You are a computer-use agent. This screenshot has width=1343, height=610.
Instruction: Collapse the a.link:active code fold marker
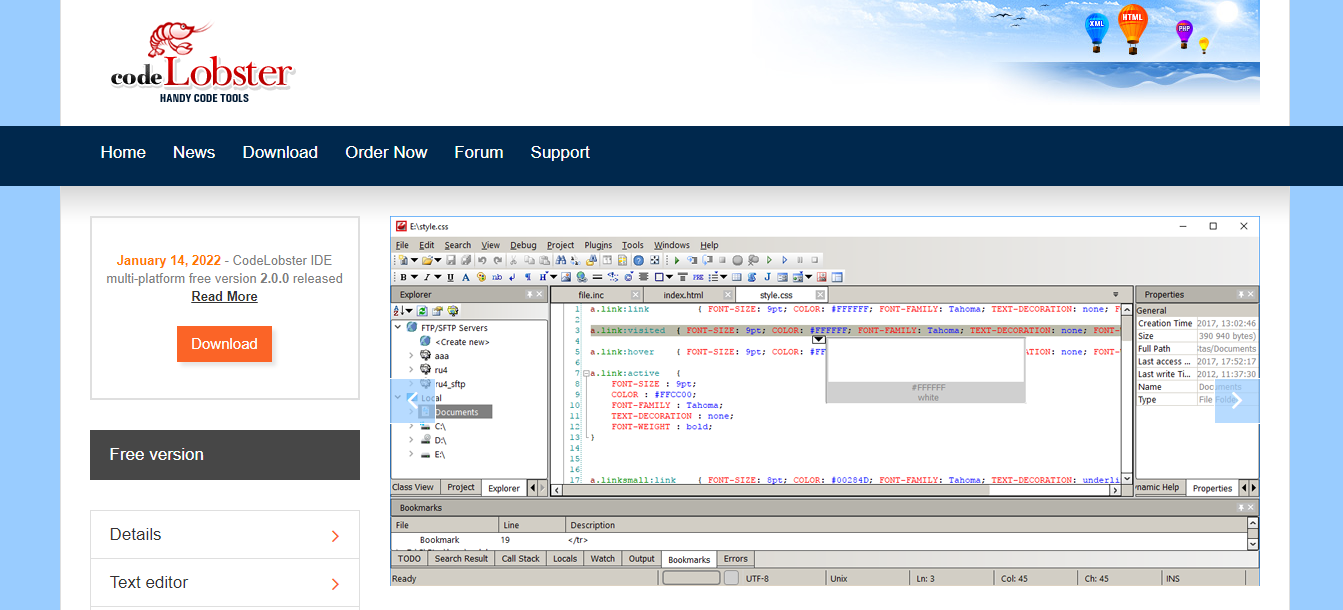tap(587, 373)
